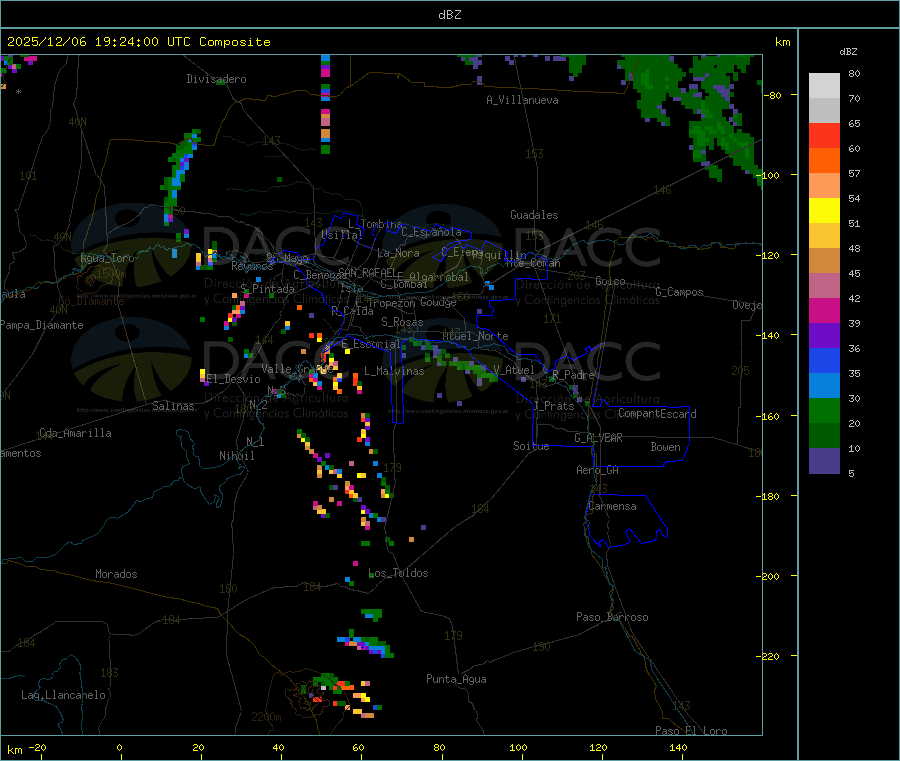This screenshot has height=761, width=900.
Task: Click the blue-green rain band near Los_Toldos south
Action: (367, 644)
